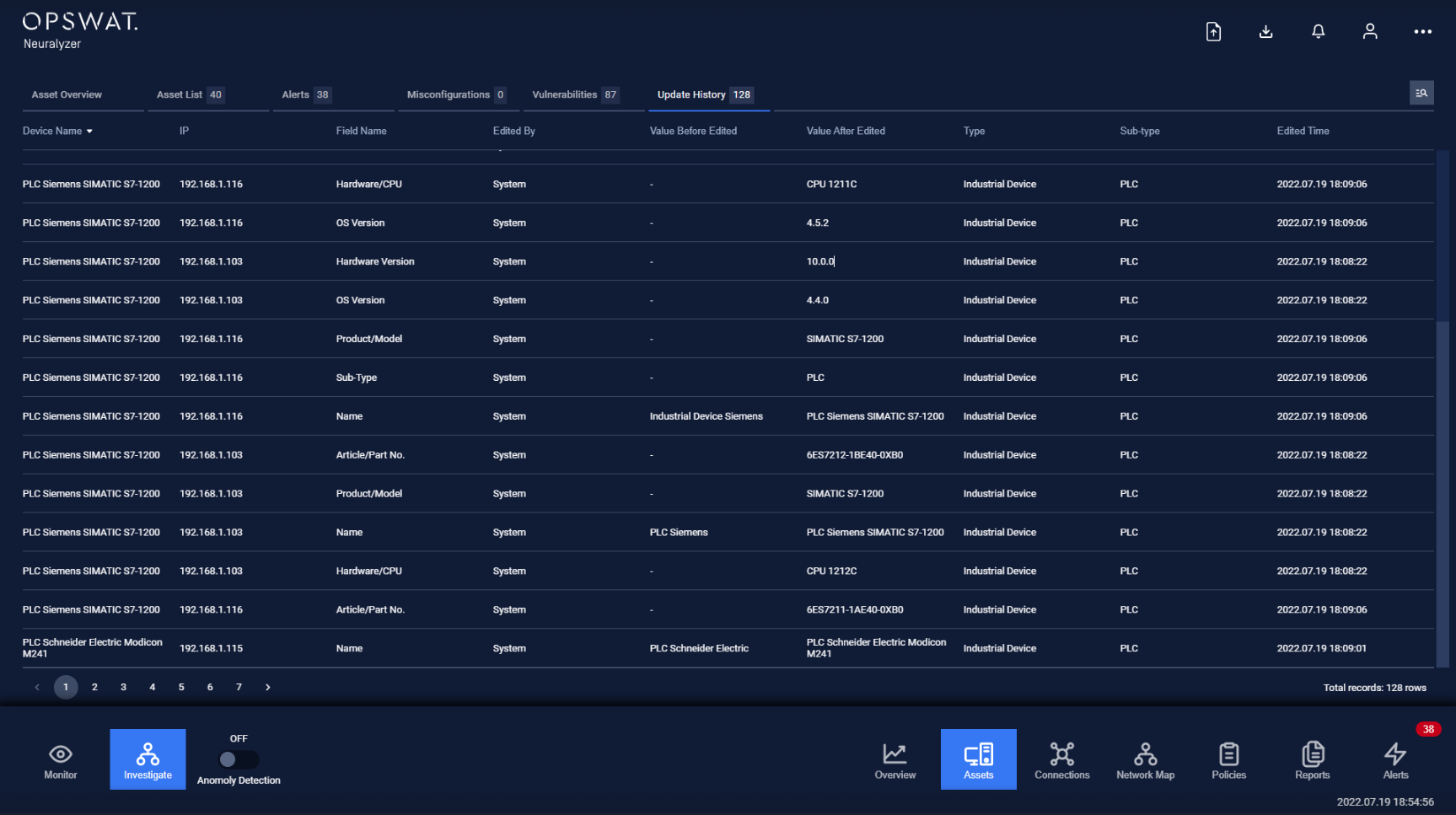Select the CPU 1211C value cell
Screen dimensions: 1456x815
pyautogui.click(x=831, y=184)
